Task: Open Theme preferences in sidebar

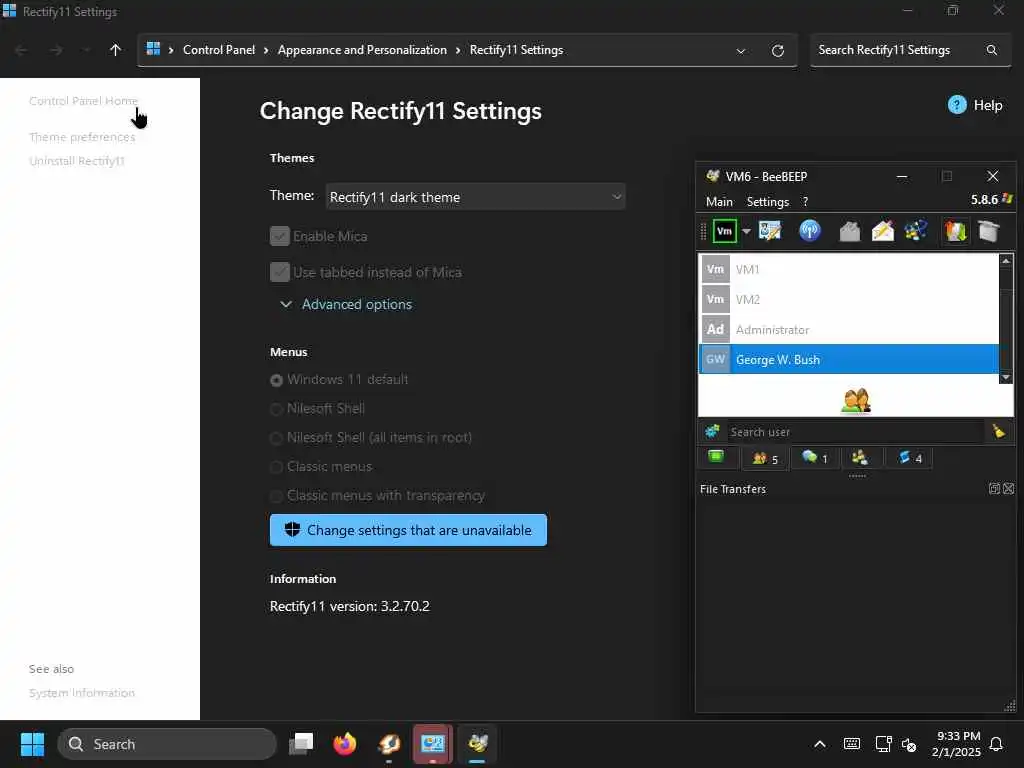Action: click(82, 136)
